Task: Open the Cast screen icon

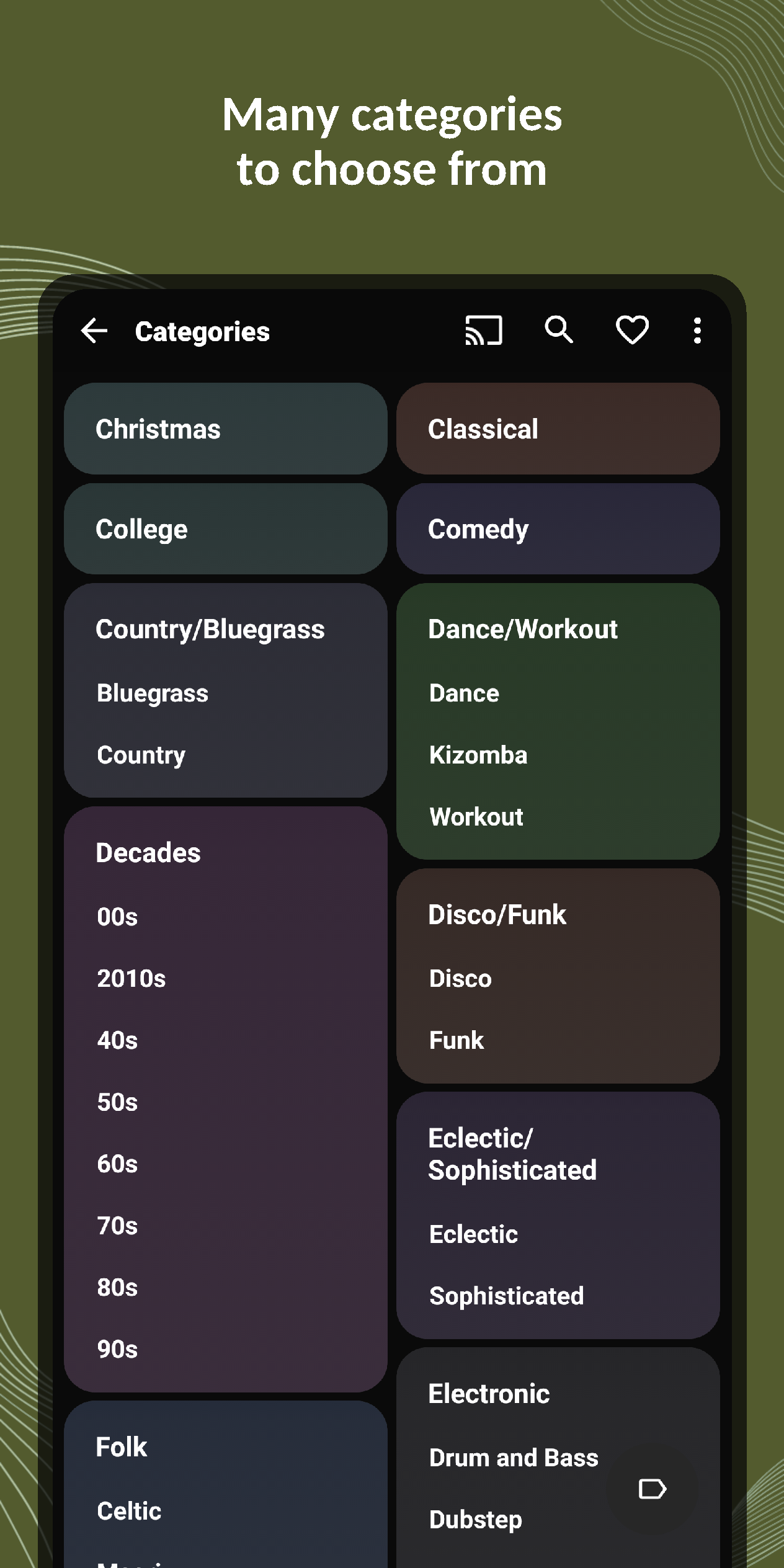Action: pyautogui.click(x=483, y=331)
